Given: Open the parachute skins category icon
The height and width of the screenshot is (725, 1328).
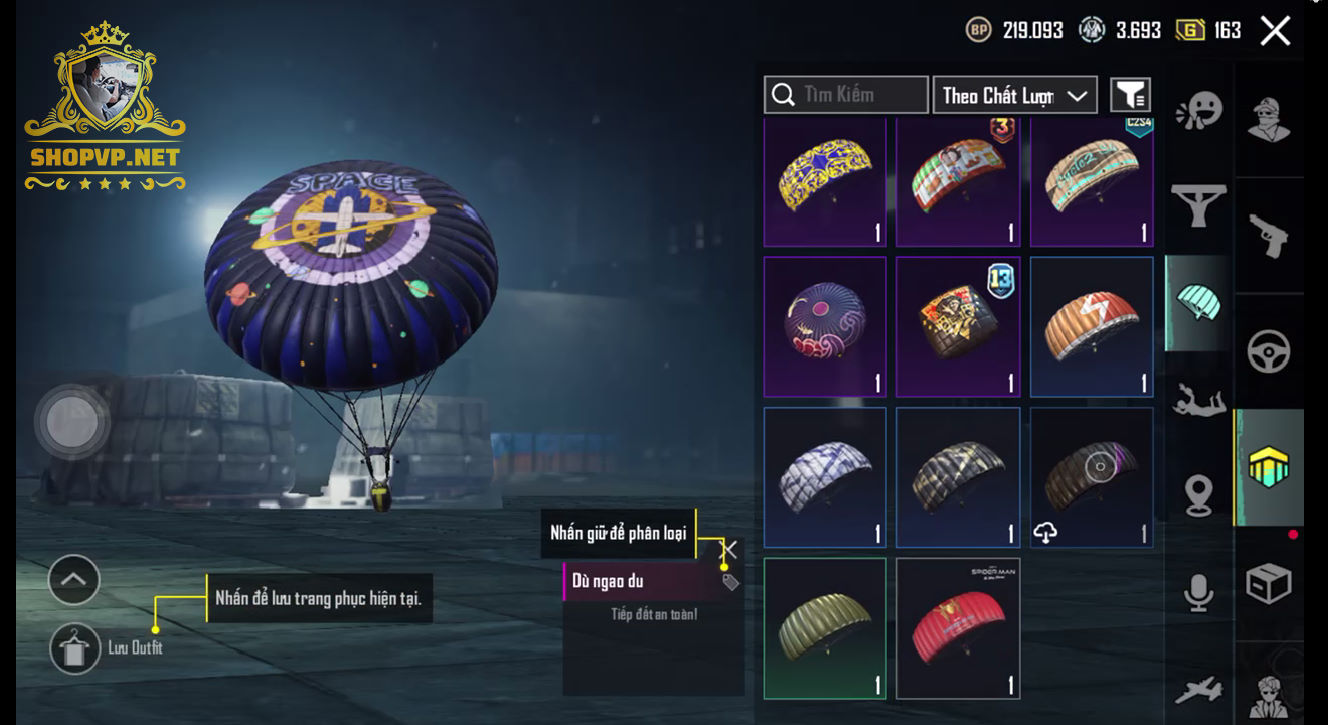Looking at the screenshot, I should point(1199,303).
